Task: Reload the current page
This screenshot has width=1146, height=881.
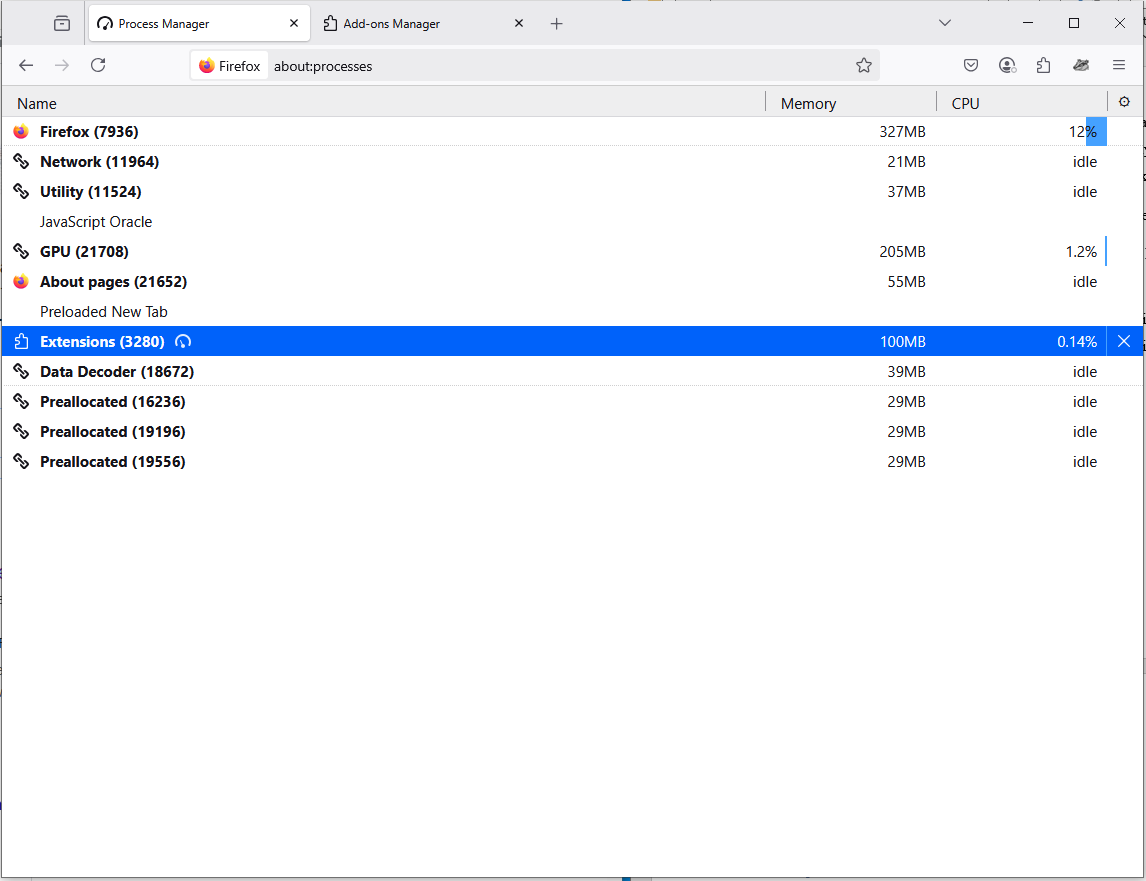Action: pyautogui.click(x=98, y=65)
